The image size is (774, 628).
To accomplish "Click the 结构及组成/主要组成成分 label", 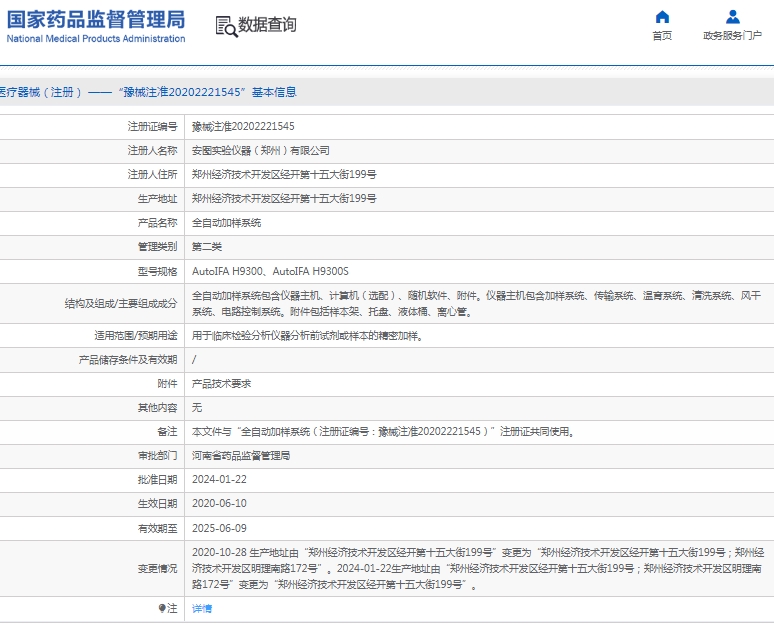I will point(121,304).
